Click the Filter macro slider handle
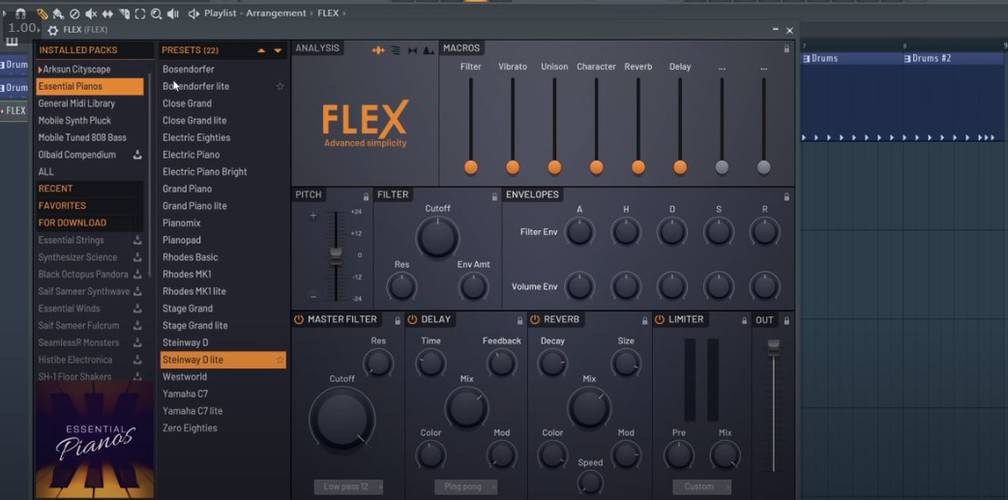1008x500 pixels. pos(471,168)
